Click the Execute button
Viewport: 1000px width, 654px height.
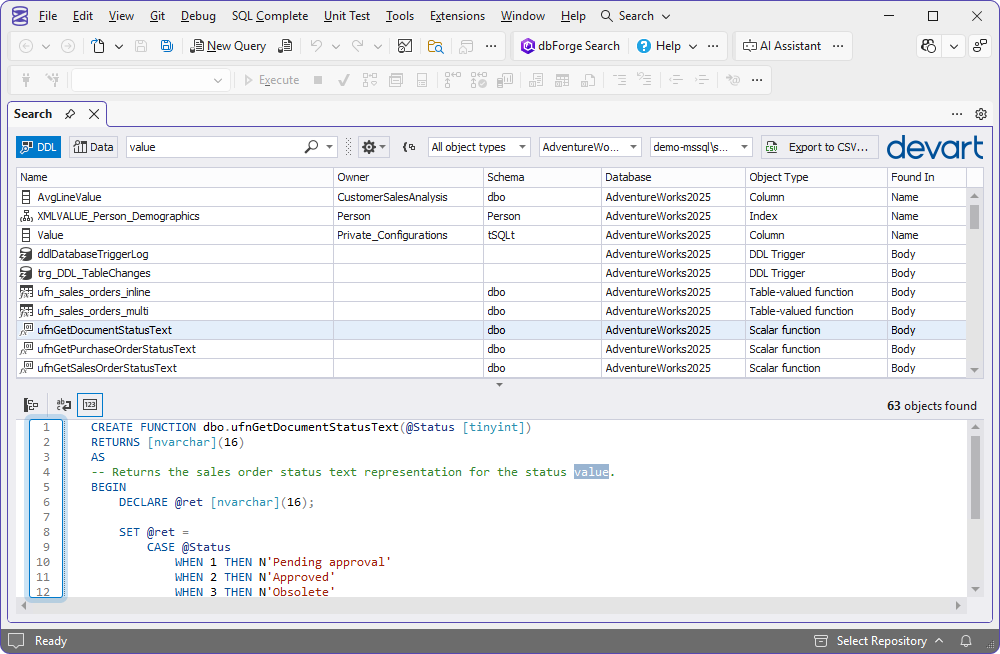(x=272, y=80)
